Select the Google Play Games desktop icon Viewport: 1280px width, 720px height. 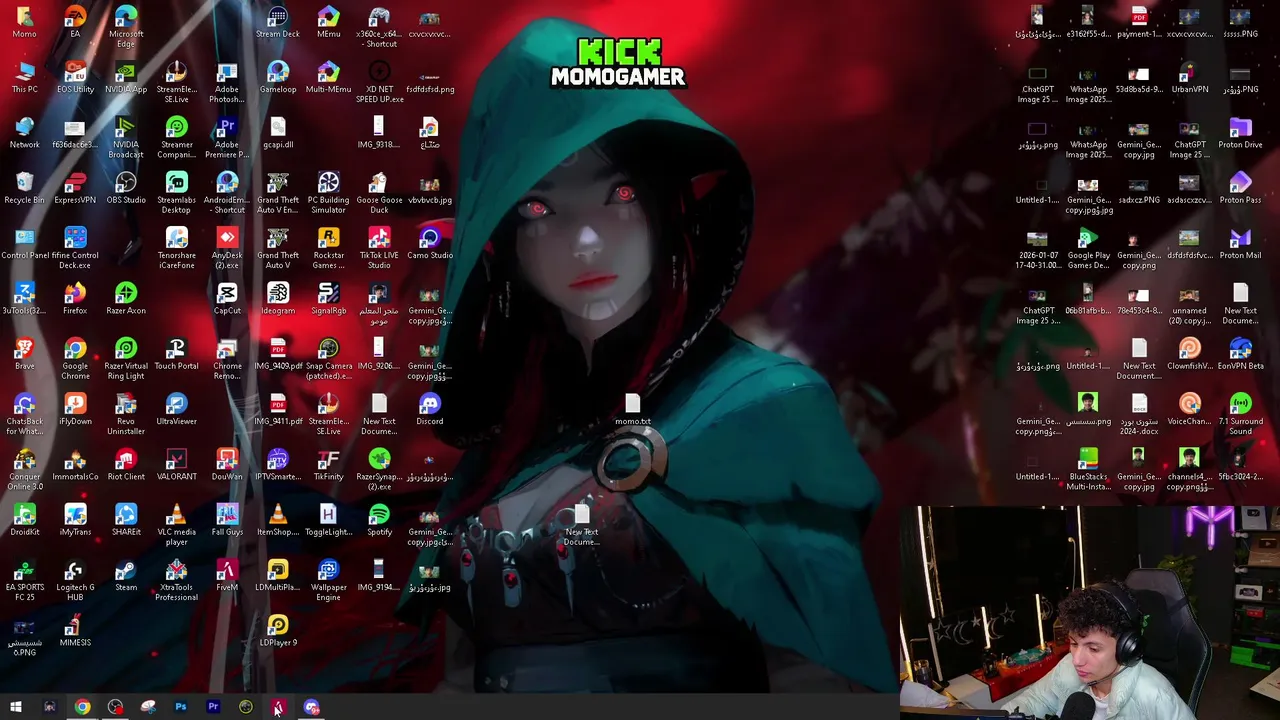tap(1088, 248)
